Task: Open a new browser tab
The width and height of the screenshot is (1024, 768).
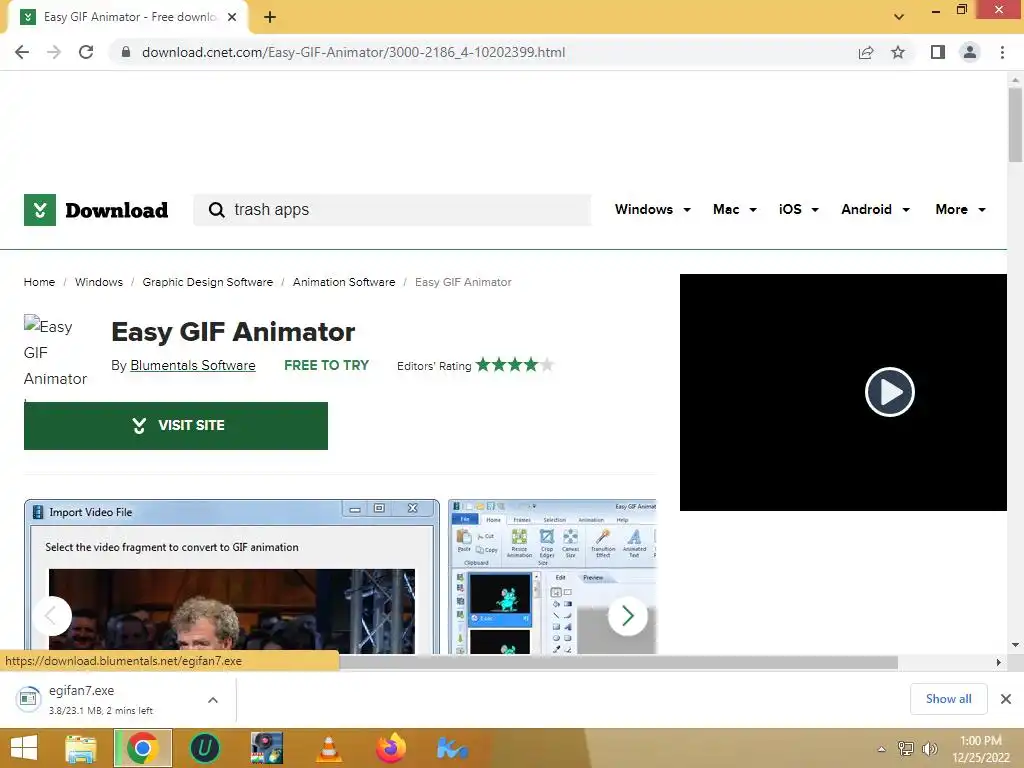Action: (x=270, y=18)
